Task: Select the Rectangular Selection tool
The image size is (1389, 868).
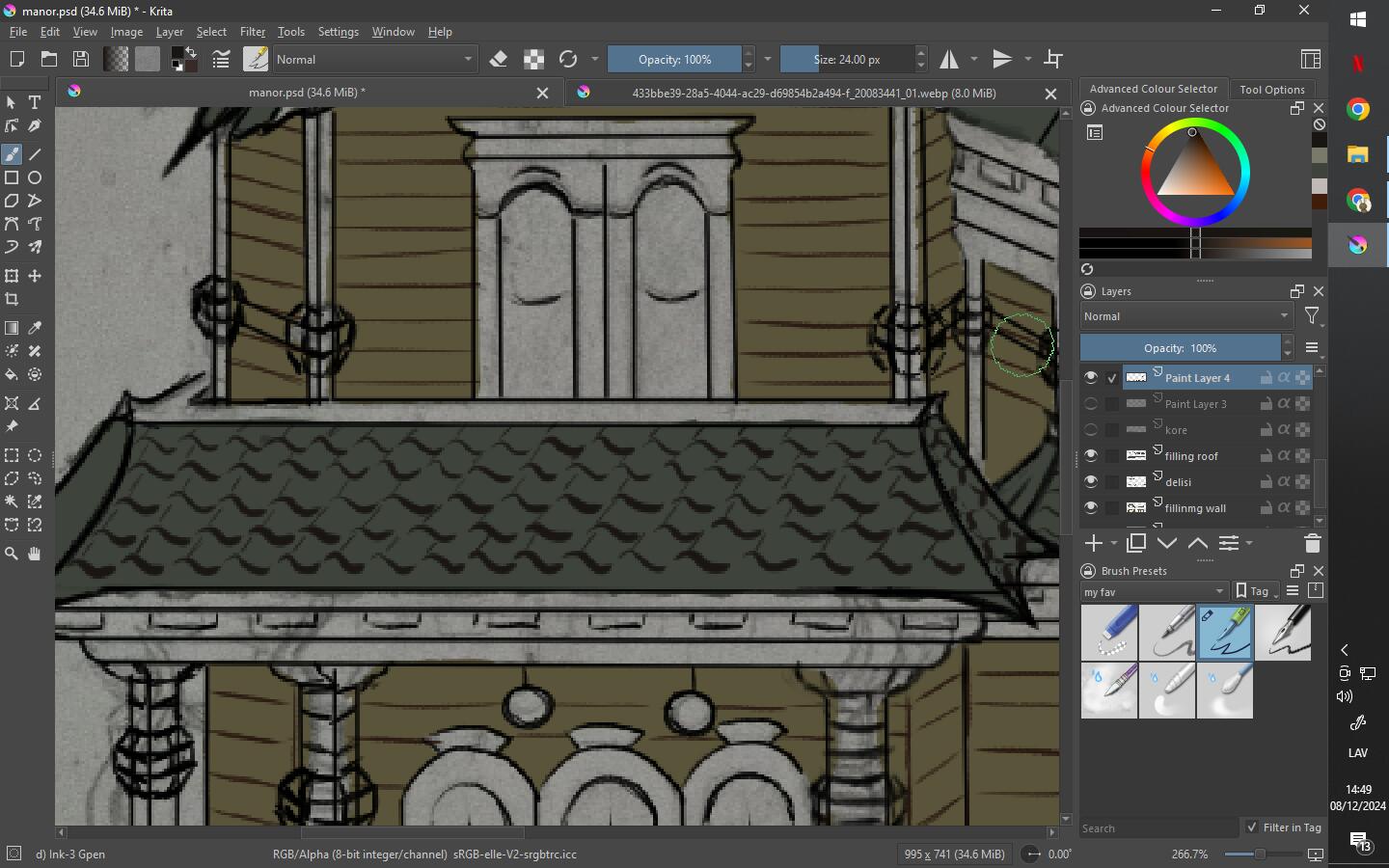Action: (12, 455)
